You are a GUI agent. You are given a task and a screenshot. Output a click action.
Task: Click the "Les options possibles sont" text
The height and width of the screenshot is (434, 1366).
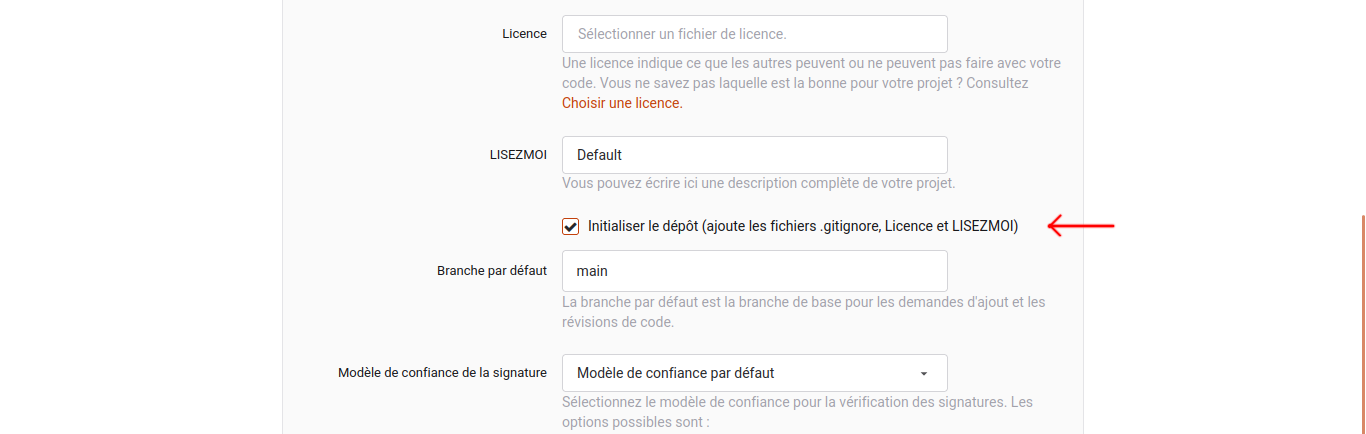click(x=636, y=422)
